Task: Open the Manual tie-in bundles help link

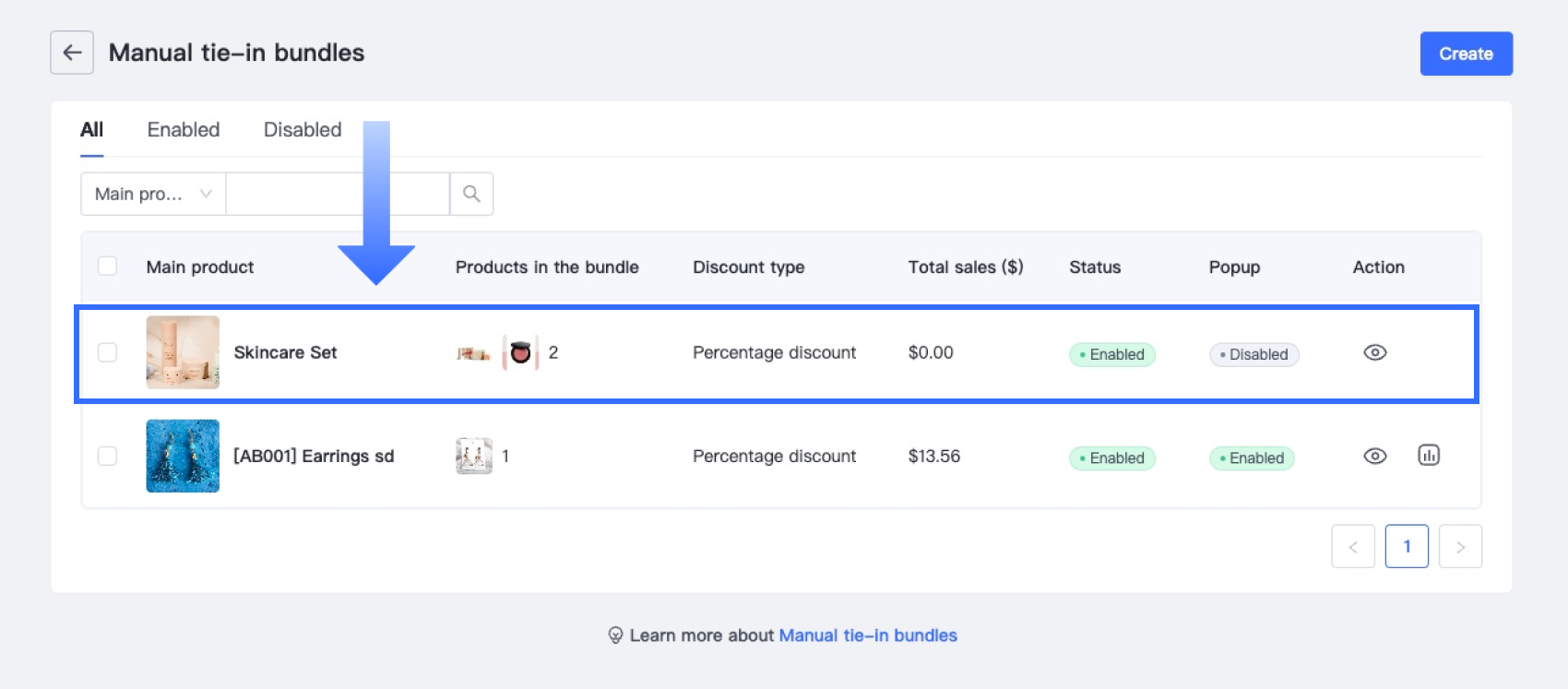Action: [x=867, y=636]
